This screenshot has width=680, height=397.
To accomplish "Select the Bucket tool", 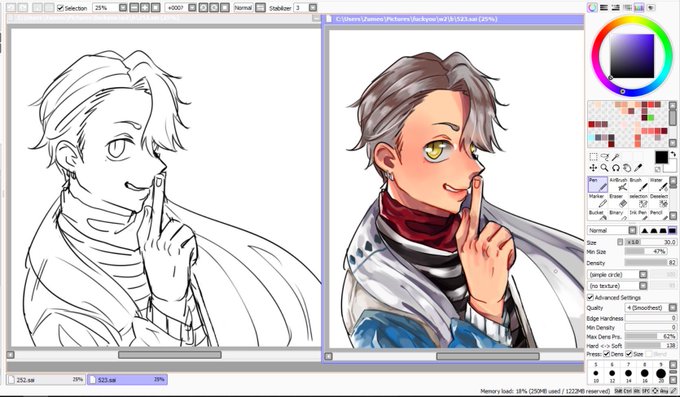I will [x=598, y=215].
